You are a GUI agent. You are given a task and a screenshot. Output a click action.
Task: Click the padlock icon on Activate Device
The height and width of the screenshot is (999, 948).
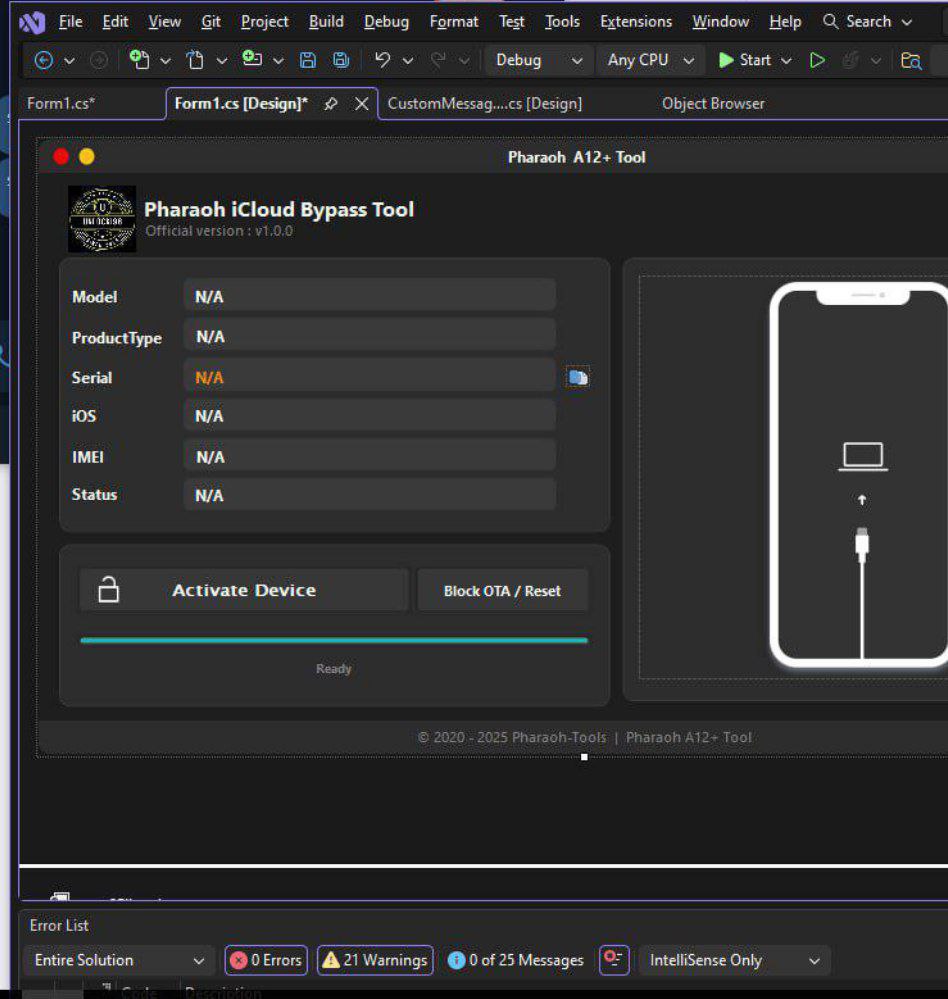108,589
